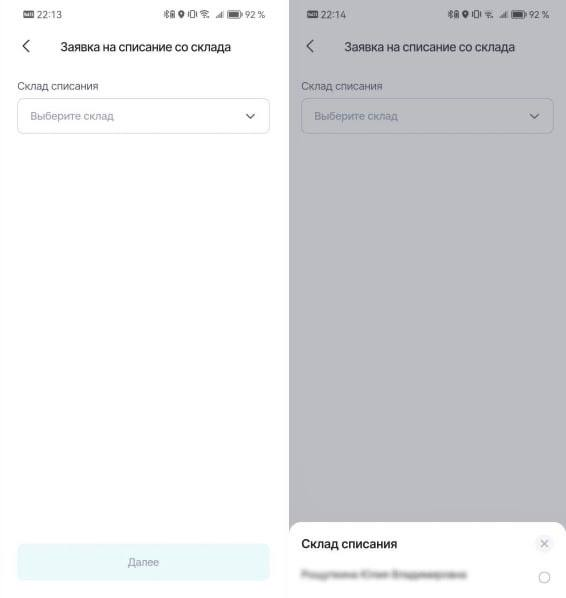The width and height of the screenshot is (566, 598).
Task: Tap Wi-Fi icon in left status bar
Action: [x=205, y=14]
